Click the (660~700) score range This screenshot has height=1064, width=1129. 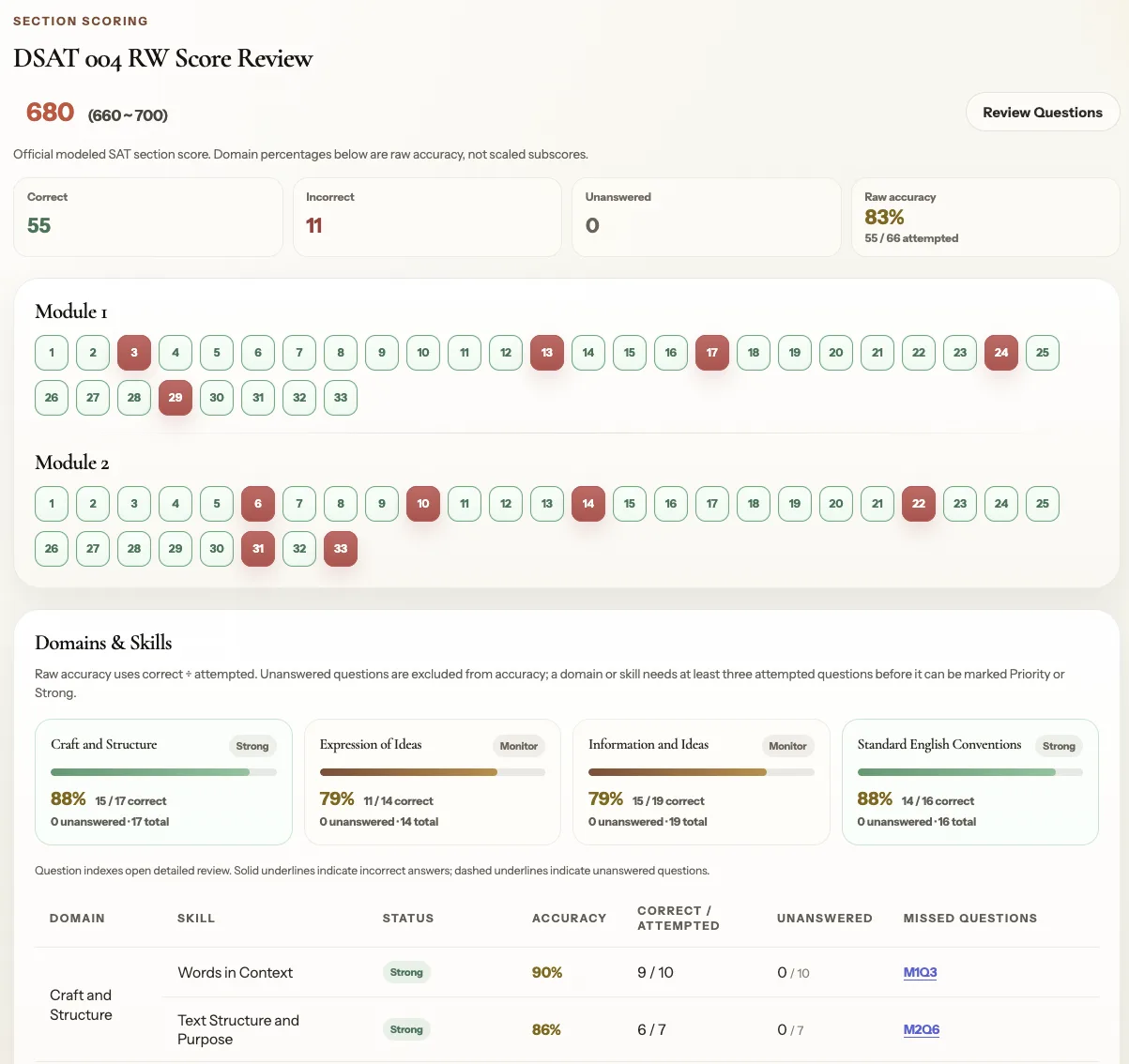pos(128,115)
